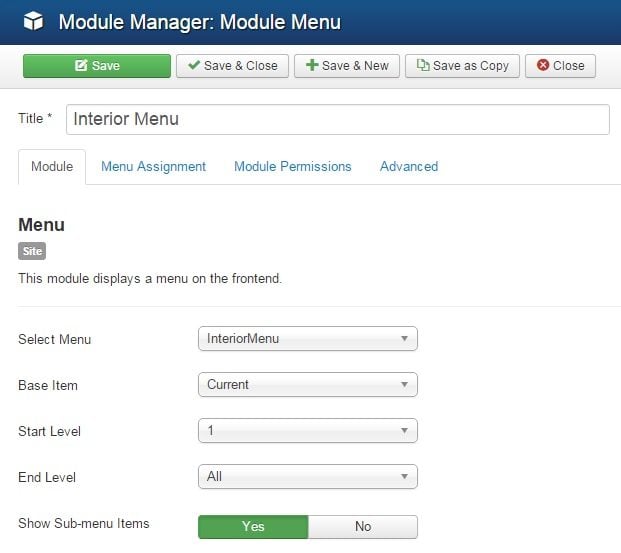Click the Save & New plus icon
621x553 pixels.
pos(312,66)
